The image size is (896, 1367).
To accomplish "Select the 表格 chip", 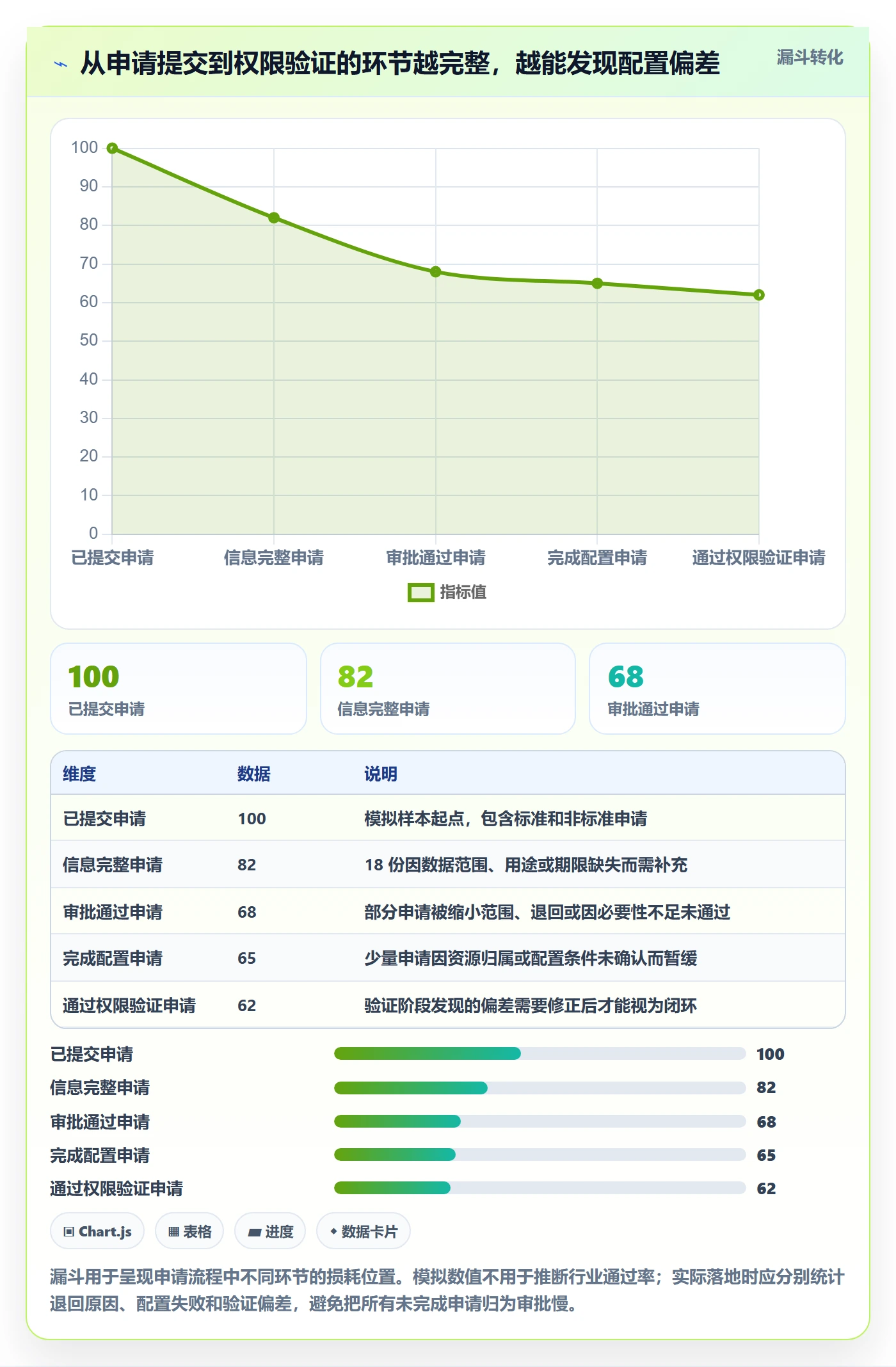I will (x=189, y=1231).
